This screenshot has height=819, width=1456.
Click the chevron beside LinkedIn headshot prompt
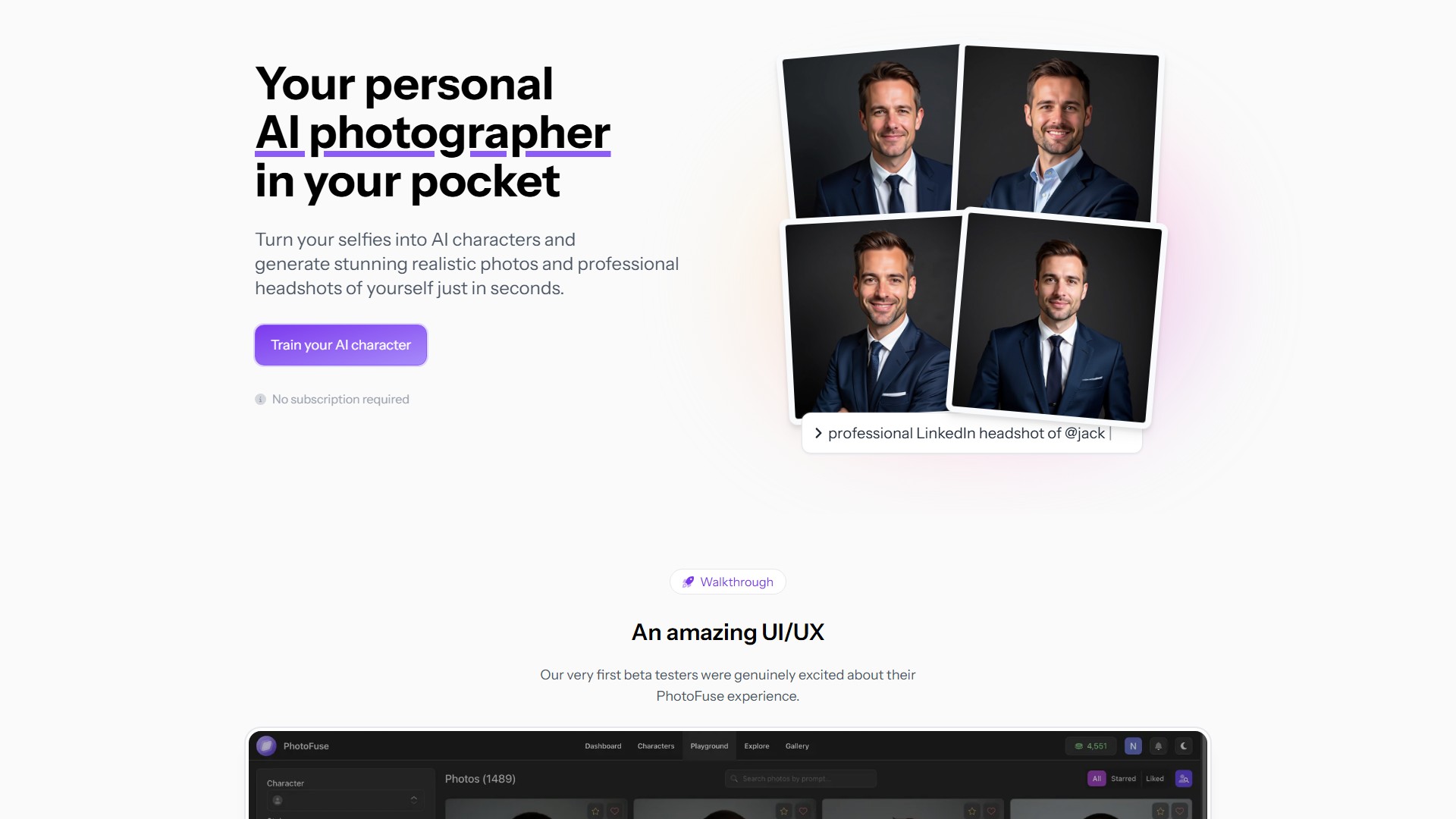tap(818, 433)
